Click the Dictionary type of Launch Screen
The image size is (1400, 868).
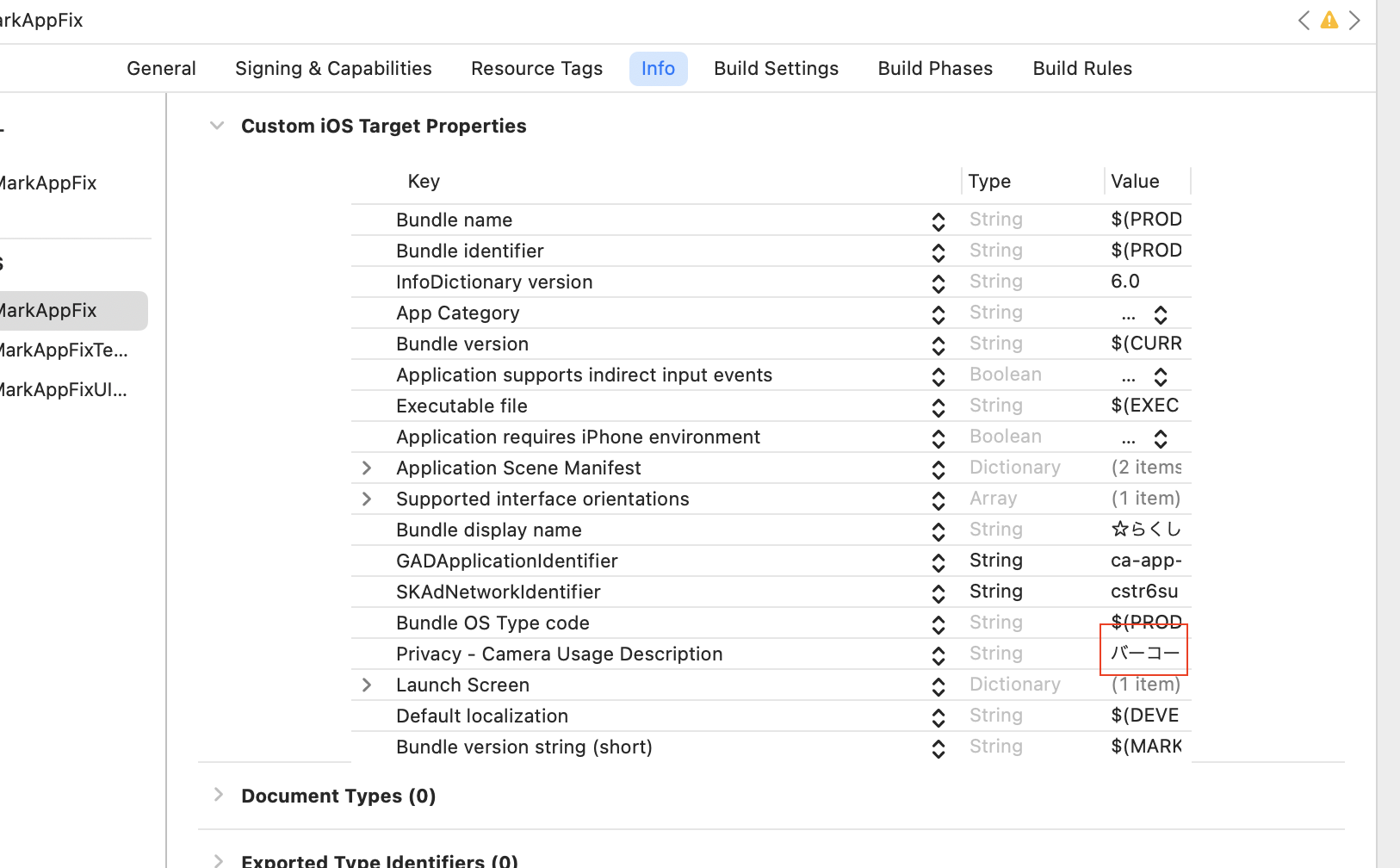1015,685
